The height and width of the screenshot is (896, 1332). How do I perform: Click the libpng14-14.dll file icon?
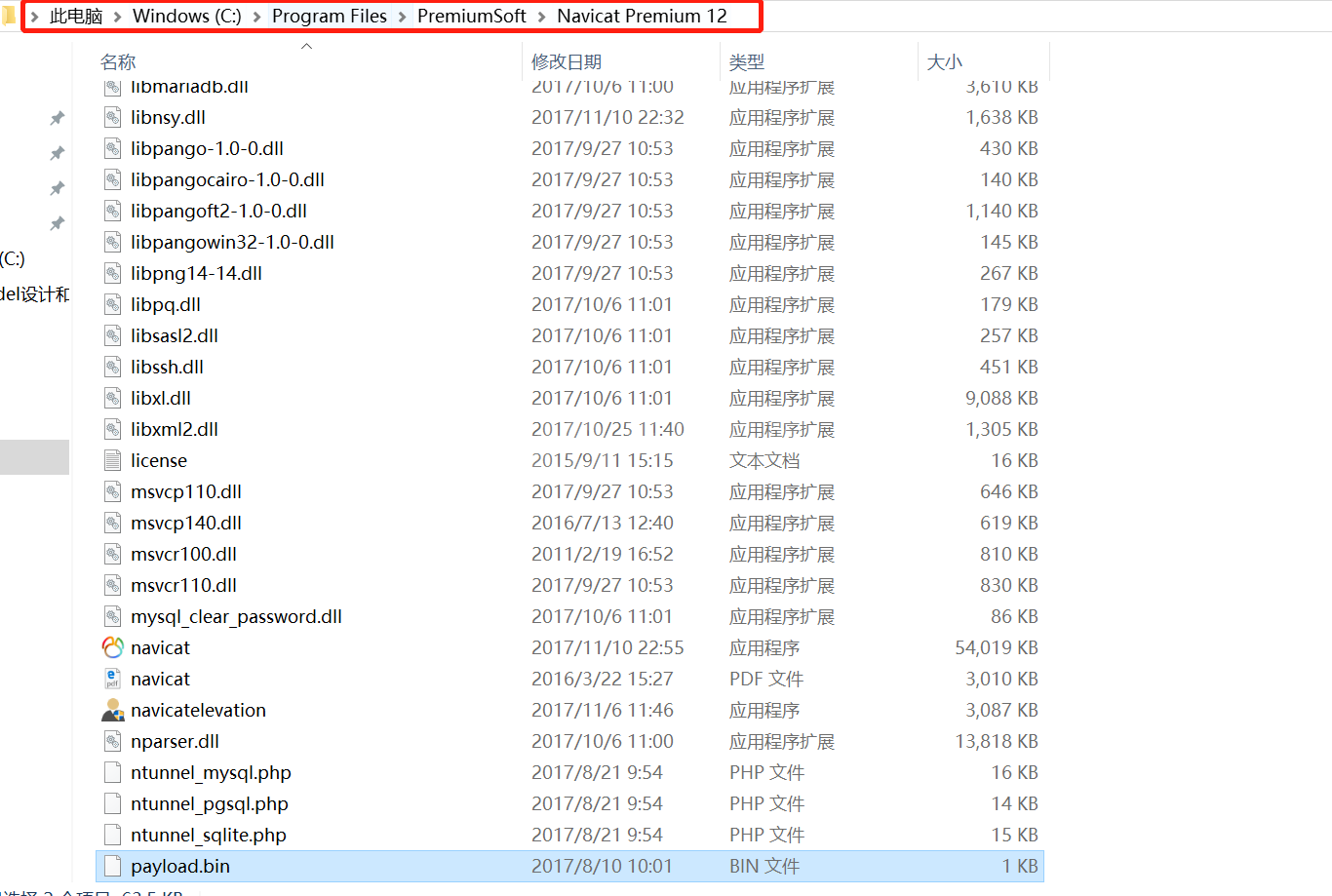click(113, 273)
